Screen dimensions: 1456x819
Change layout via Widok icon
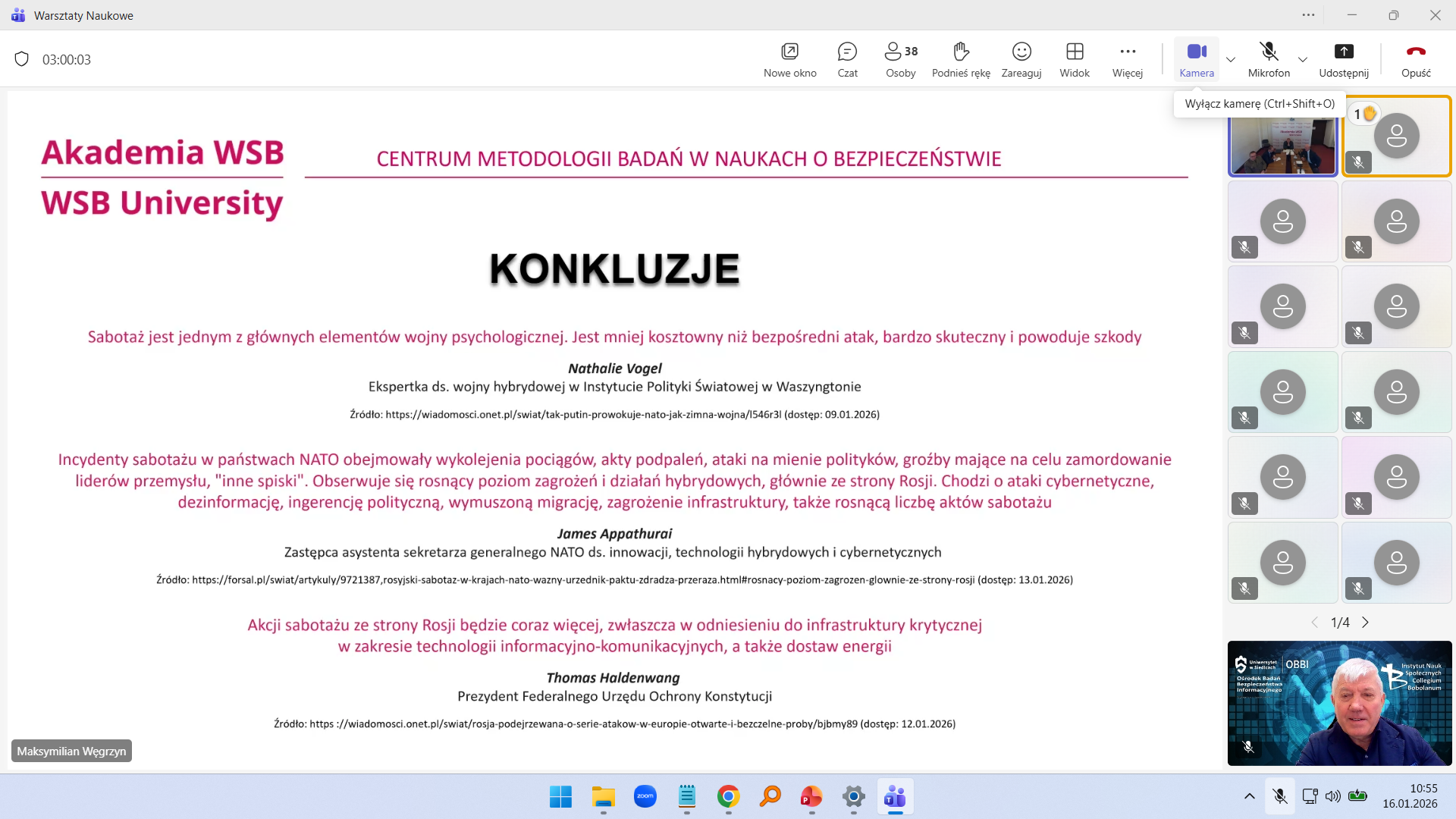pos(1074,58)
